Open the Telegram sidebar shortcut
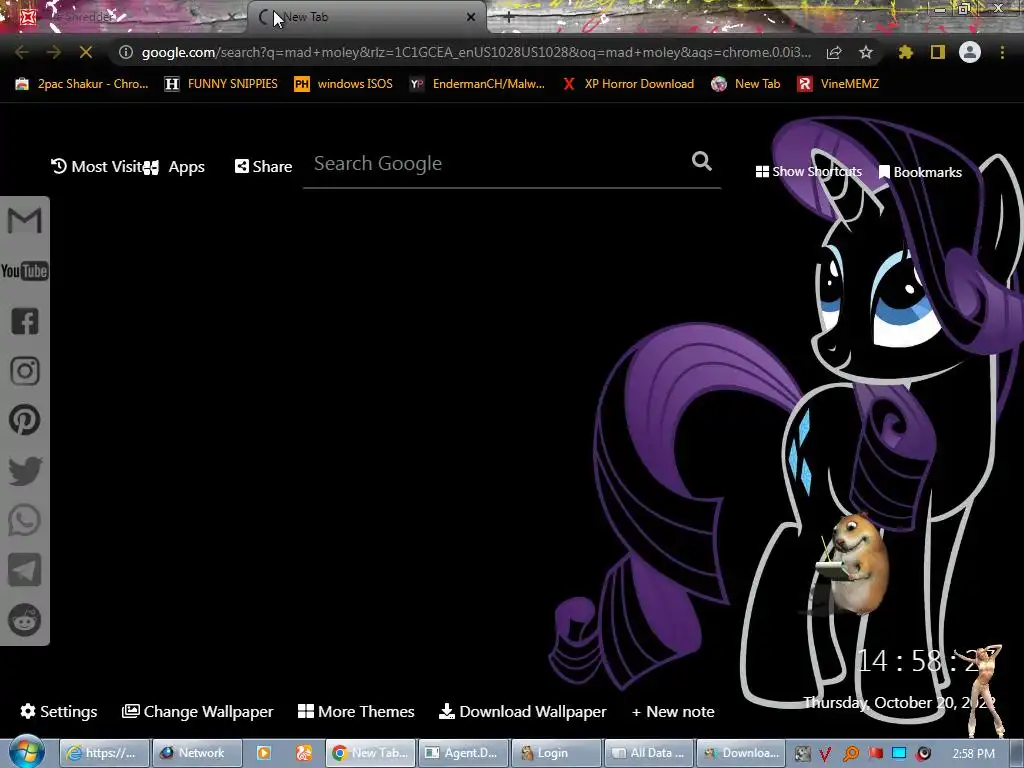This screenshot has height=768, width=1024. pos(25,570)
